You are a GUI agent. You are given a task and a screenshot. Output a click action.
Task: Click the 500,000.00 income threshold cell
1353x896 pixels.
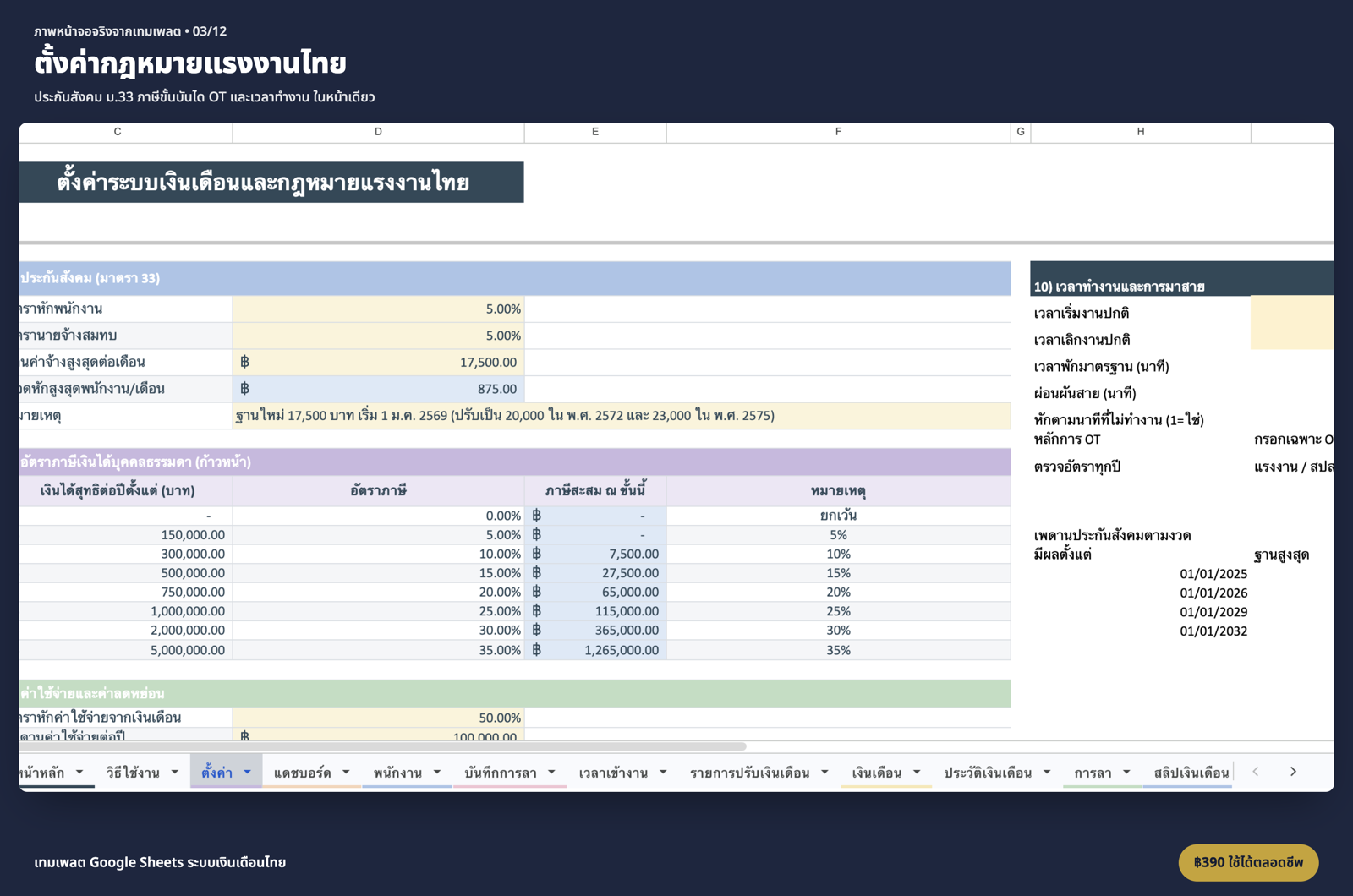coord(125,573)
